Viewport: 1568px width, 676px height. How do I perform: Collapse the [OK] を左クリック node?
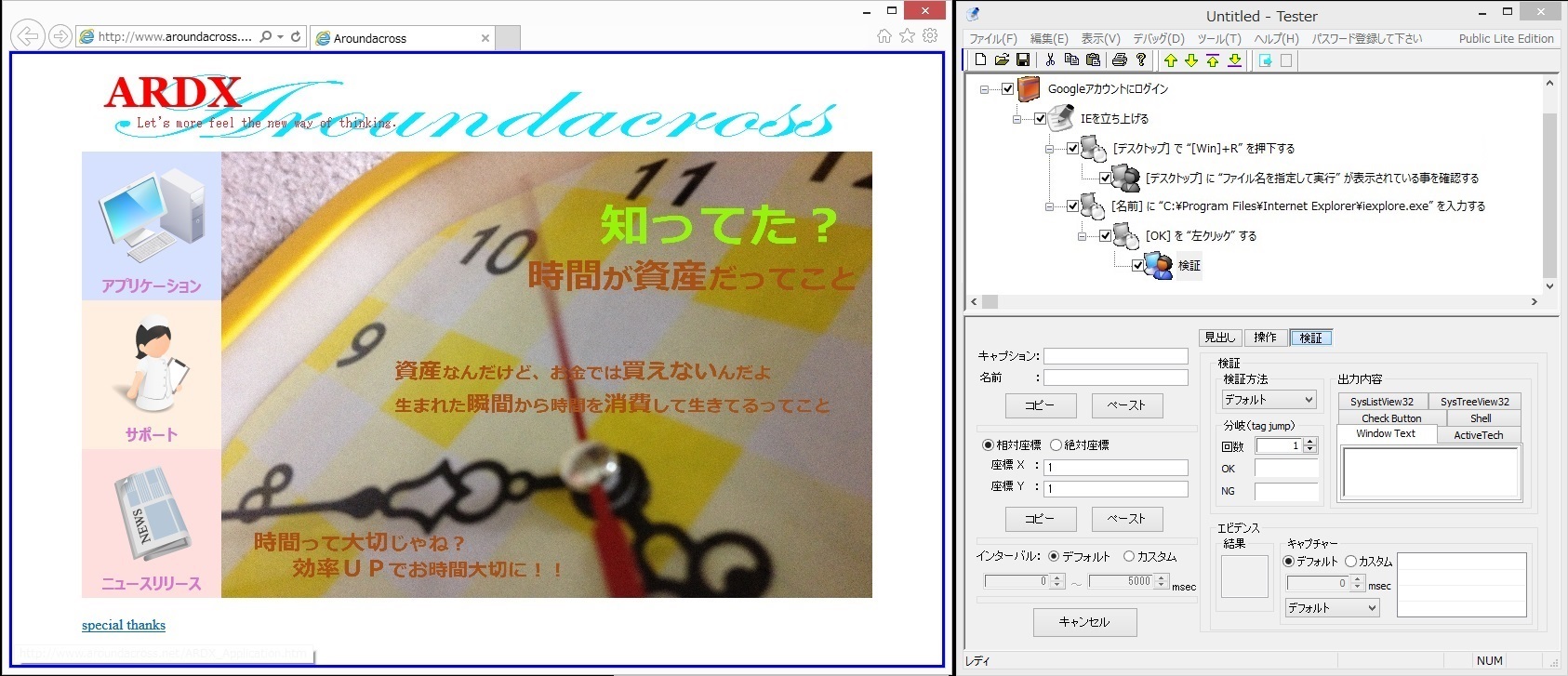[1082, 236]
